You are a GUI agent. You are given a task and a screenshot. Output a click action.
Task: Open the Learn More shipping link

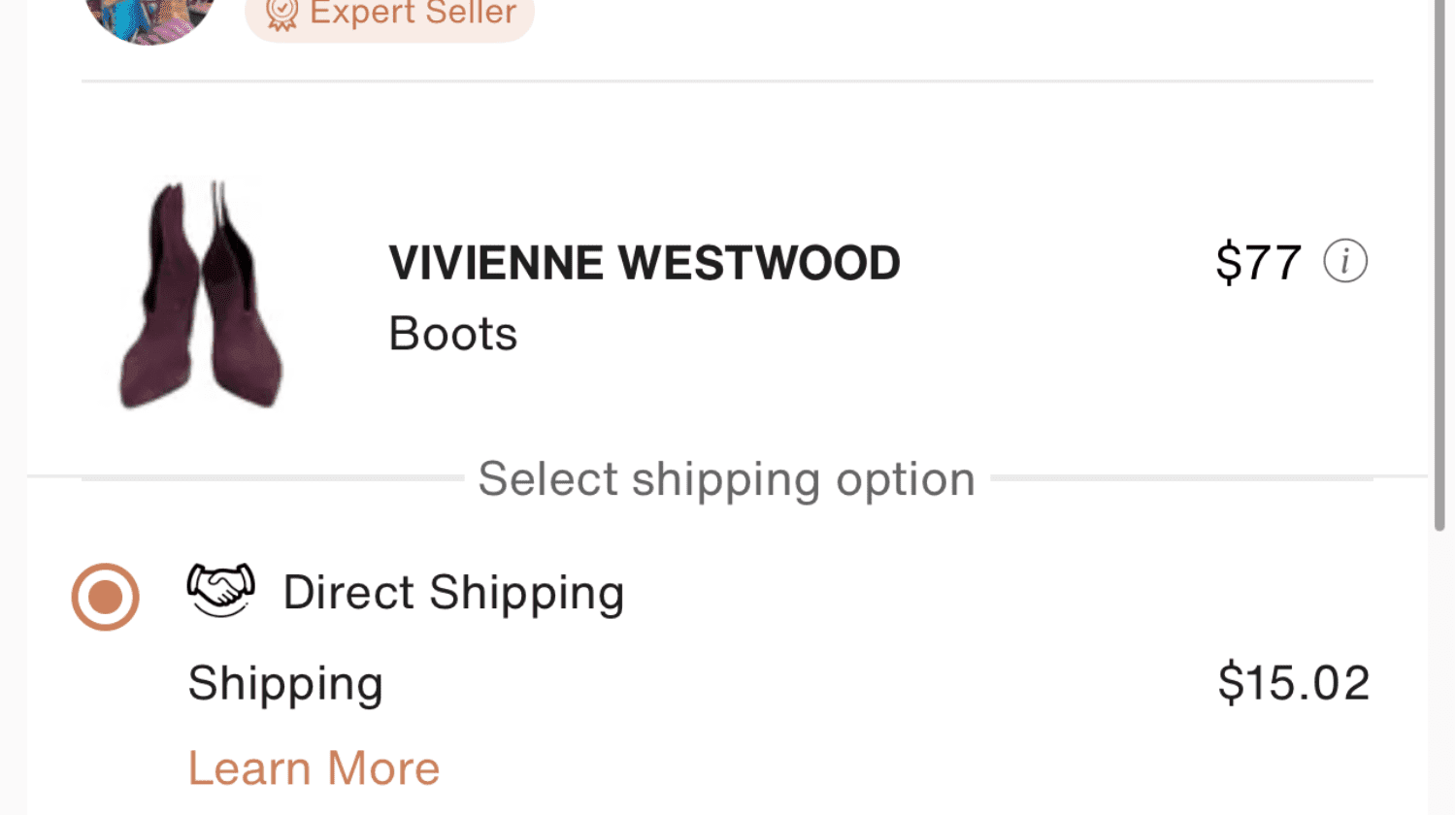click(x=314, y=768)
